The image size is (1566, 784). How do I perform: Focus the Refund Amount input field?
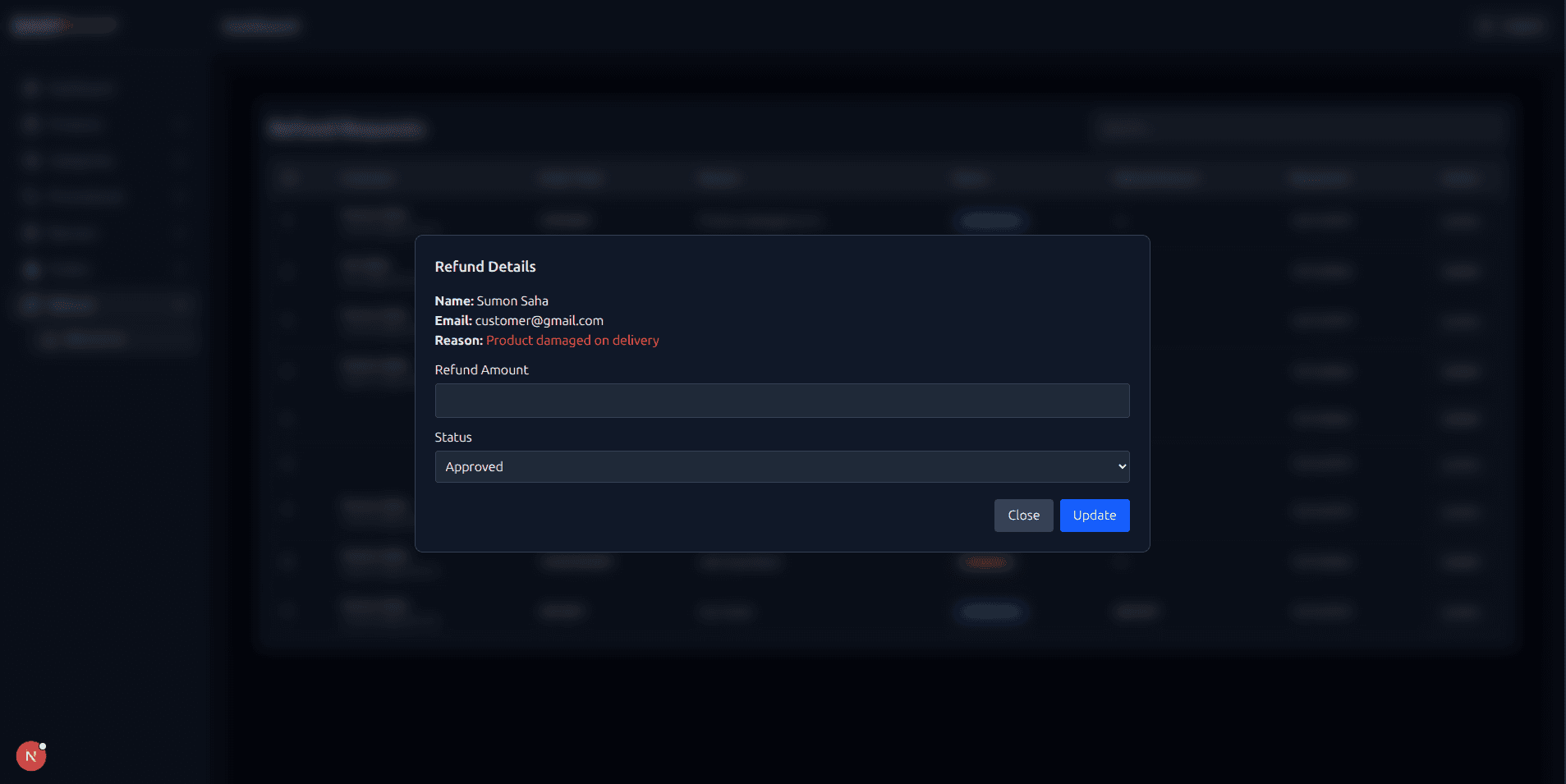pos(782,401)
